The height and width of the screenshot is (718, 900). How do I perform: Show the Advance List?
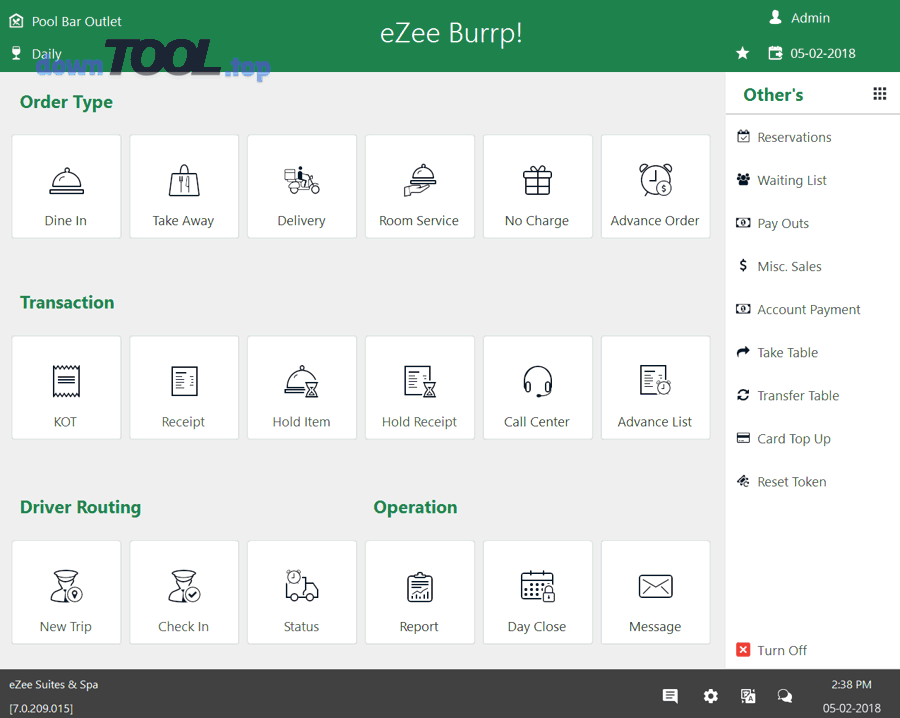(x=655, y=387)
